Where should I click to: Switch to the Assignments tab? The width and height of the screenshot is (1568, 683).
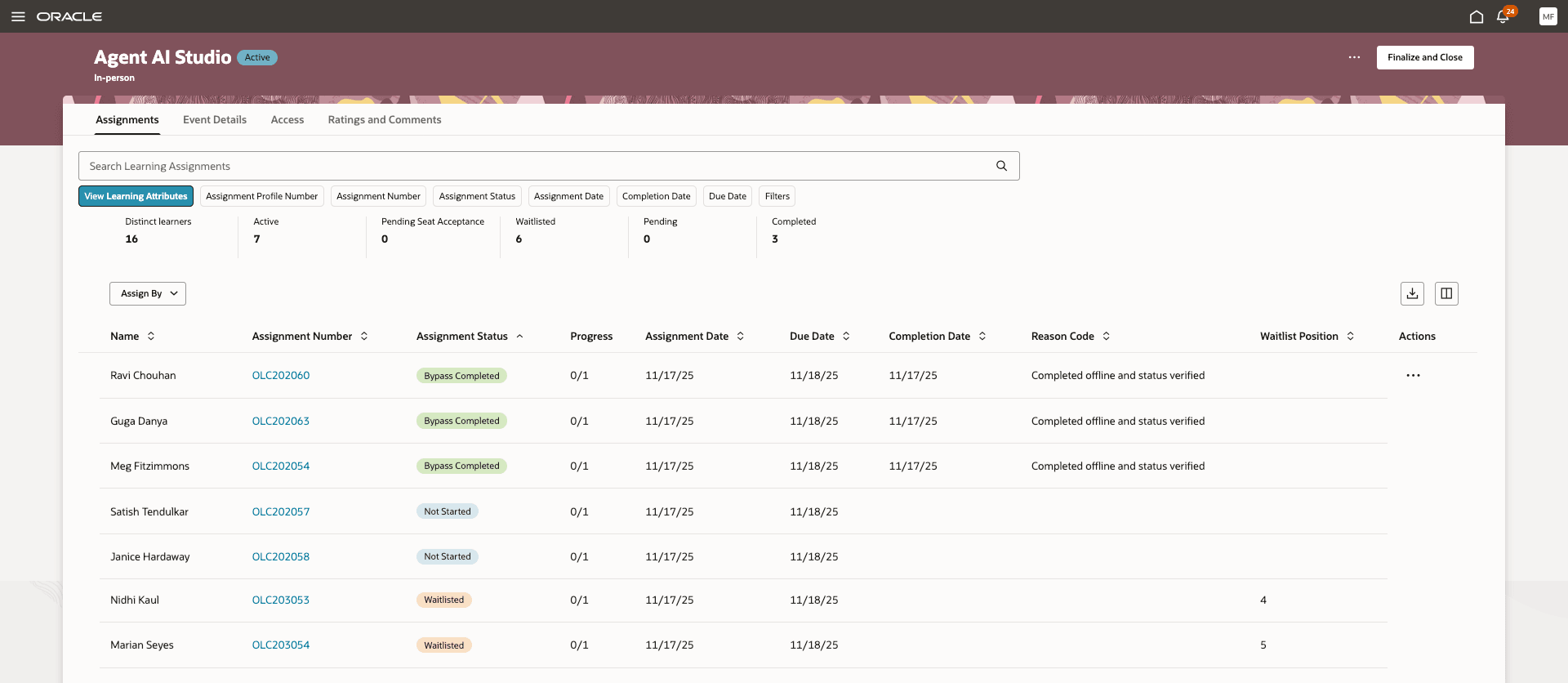[x=127, y=120]
